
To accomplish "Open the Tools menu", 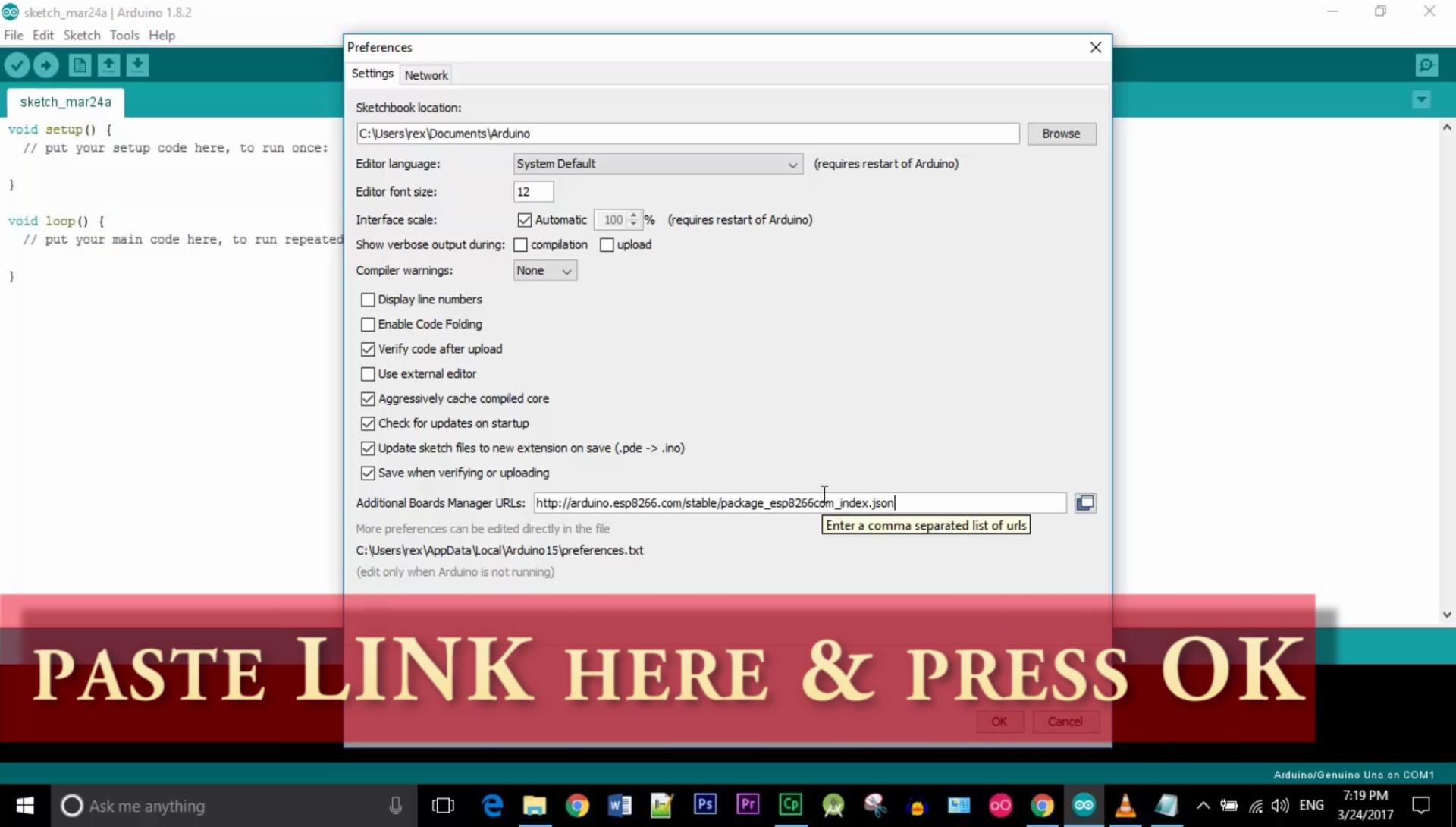I will [124, 35].
